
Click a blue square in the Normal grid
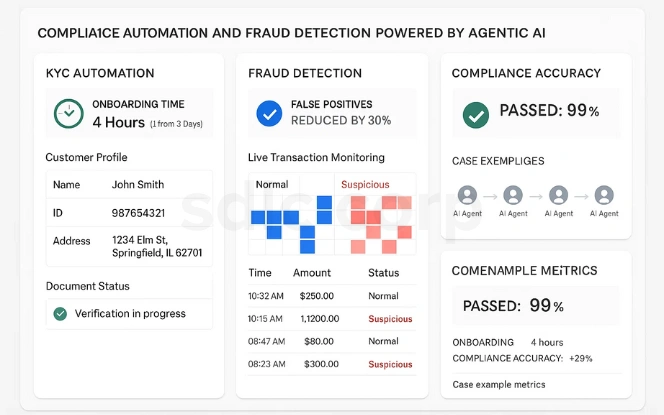258,217
